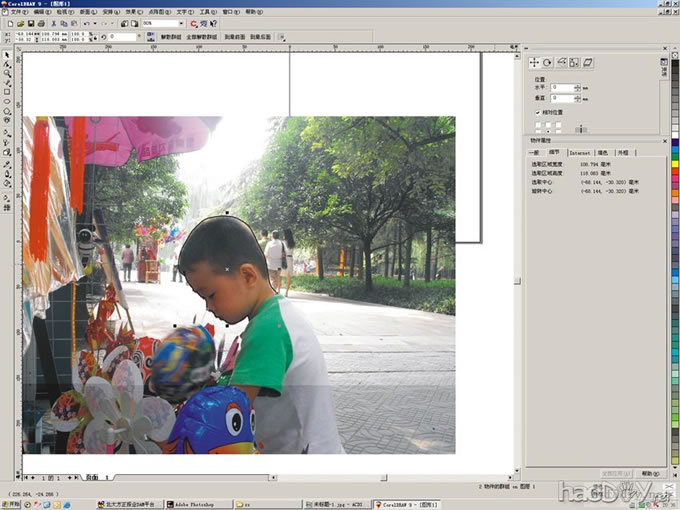This screenshot has height=510, width=680.
Task: Open the 文件 menu
Action: pos(15,12)
